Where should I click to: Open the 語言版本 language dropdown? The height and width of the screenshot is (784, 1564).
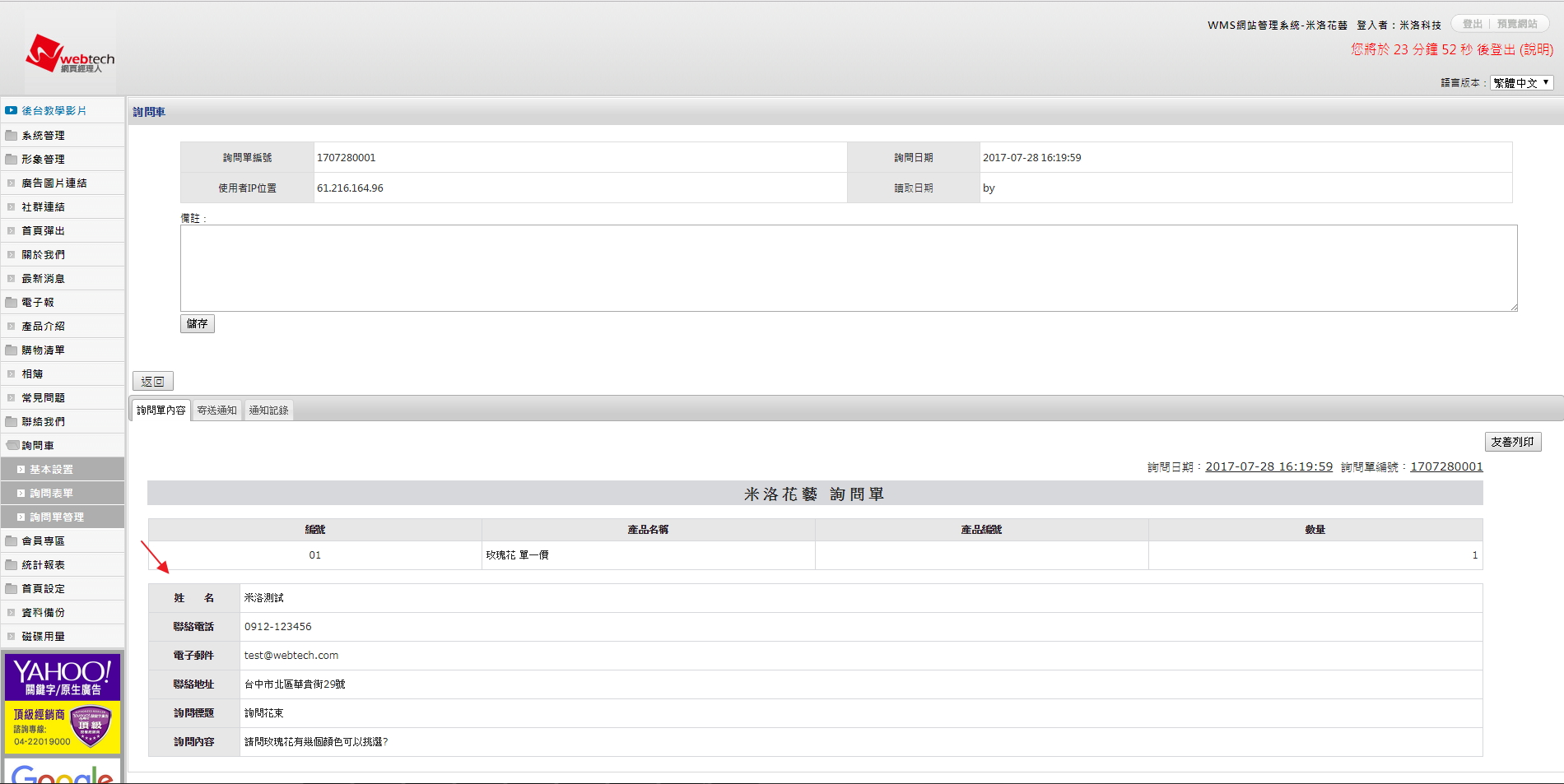[x=1521, y=83]
